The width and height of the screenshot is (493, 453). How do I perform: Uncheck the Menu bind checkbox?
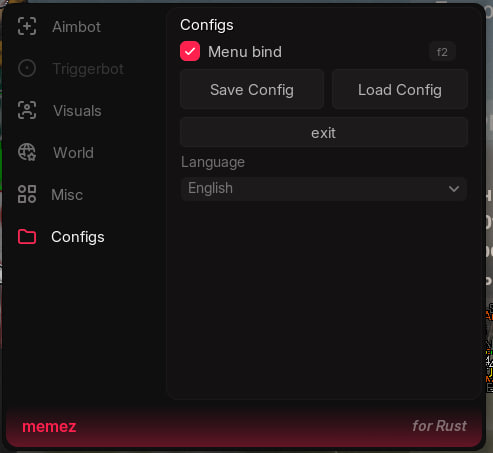(x=190, y=51)
